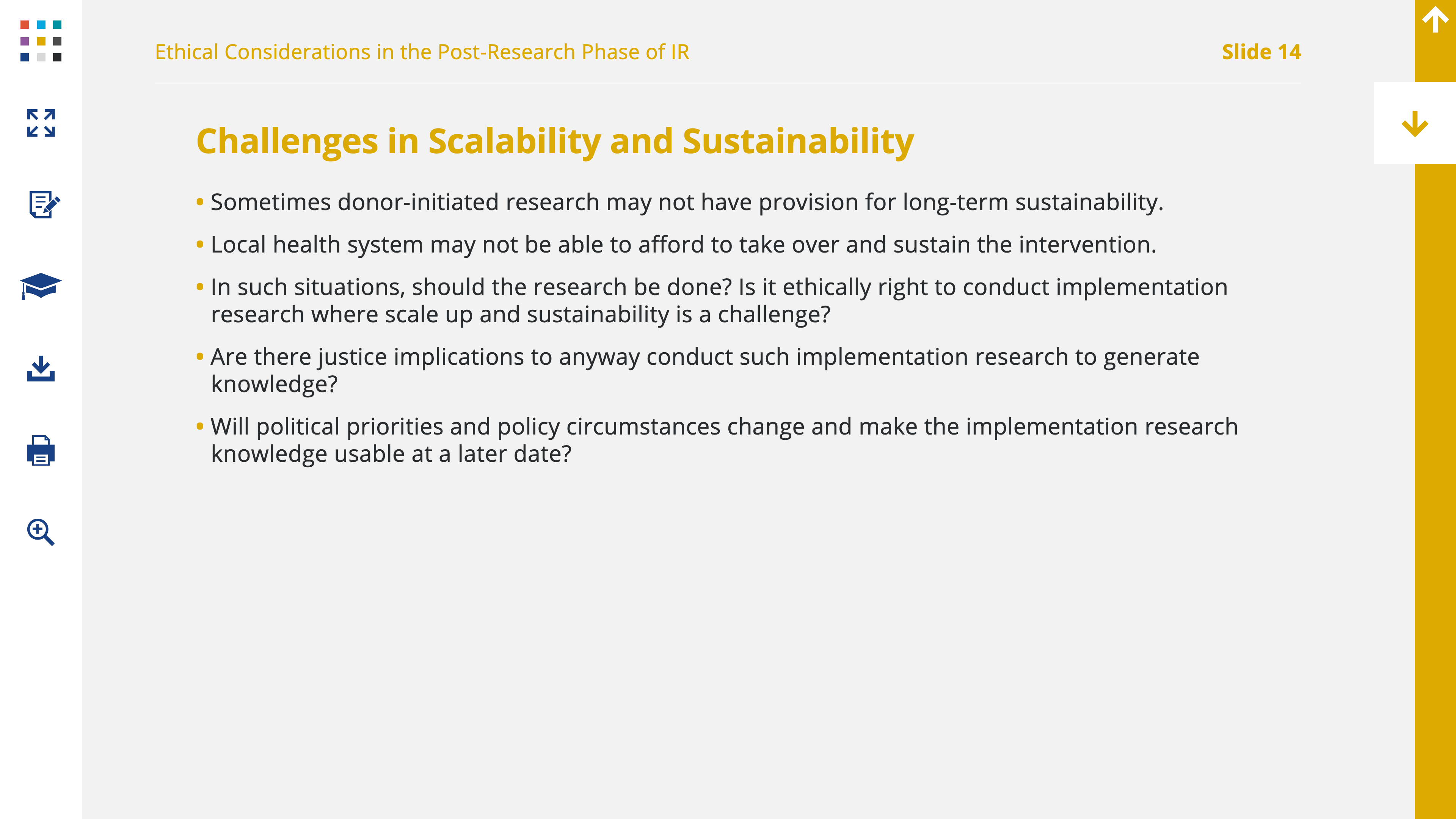Click the bullet about donor-initiated research
The height and width of the screenshot is (819, 1456).
click(x=680, y=202)
